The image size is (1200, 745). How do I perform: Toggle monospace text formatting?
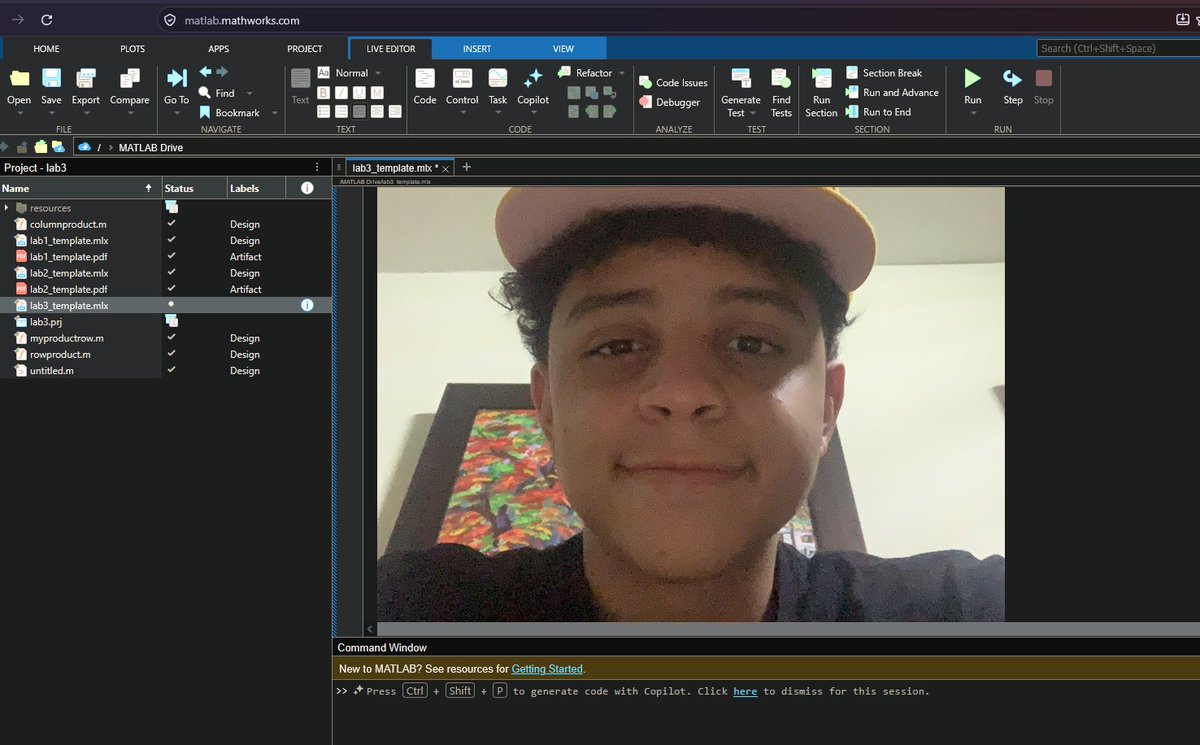pos(377,93)
